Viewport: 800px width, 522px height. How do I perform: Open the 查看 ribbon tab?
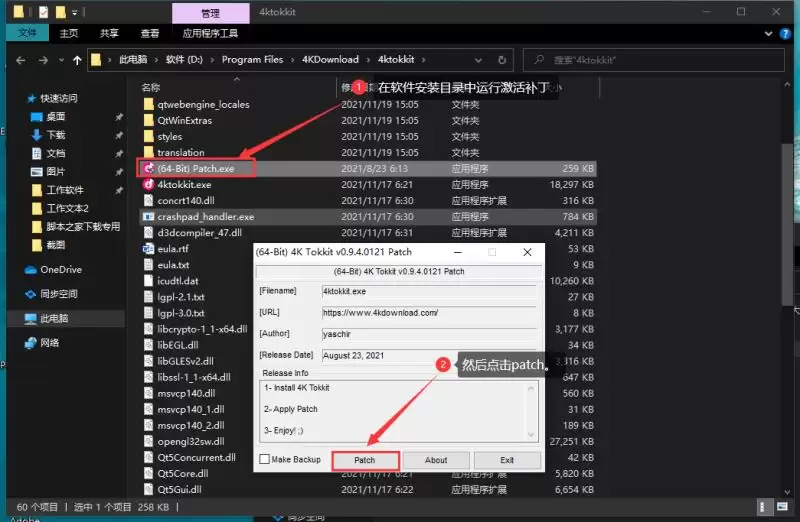tap(149, 34)
